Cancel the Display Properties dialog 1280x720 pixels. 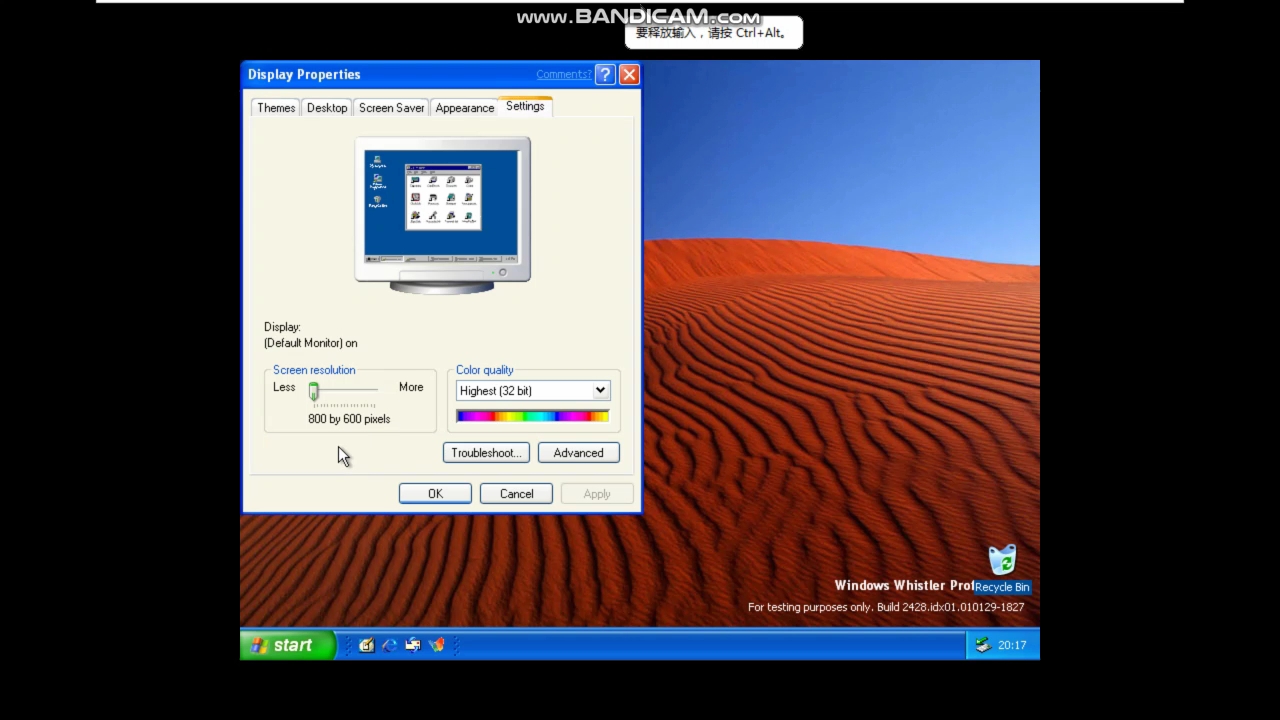click(517, 494)
